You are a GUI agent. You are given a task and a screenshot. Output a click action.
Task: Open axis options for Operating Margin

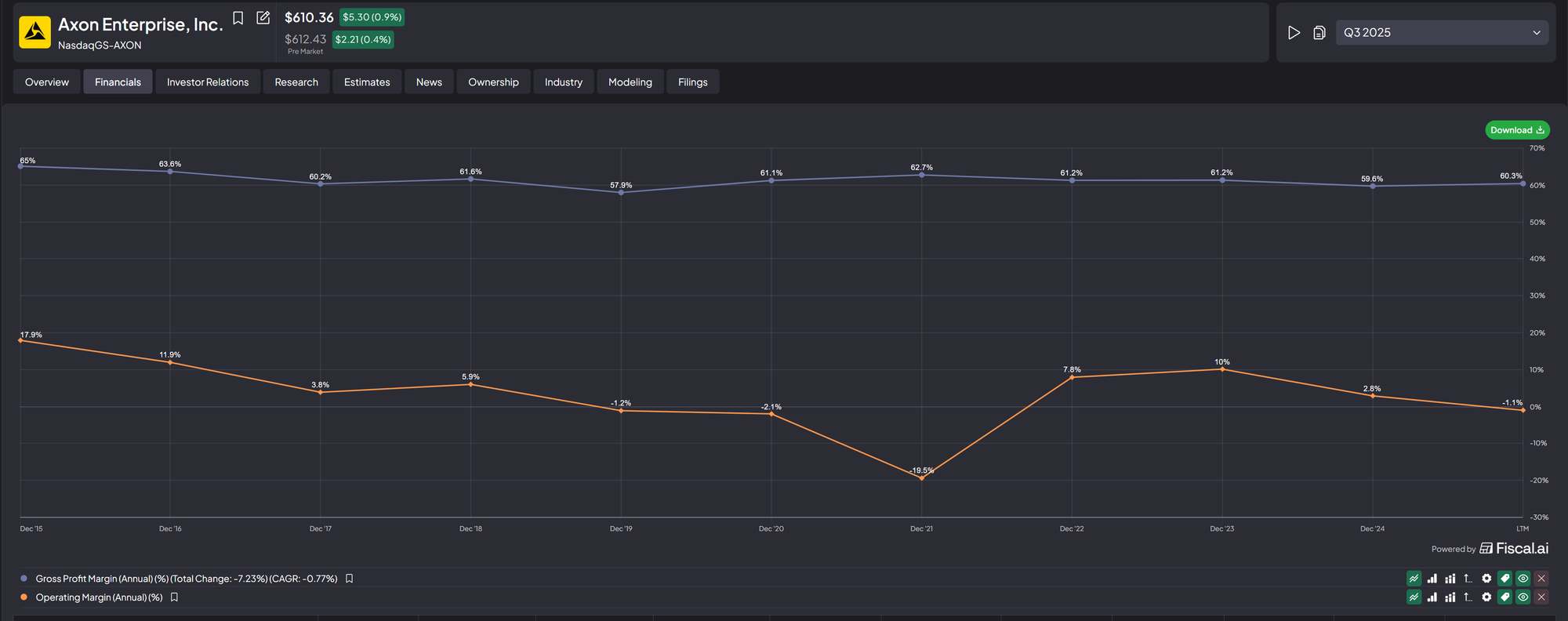(1468, 597)
